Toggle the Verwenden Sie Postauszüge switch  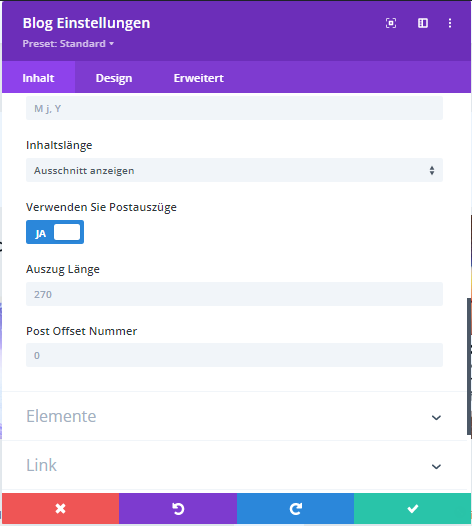(x=55, y=232)
